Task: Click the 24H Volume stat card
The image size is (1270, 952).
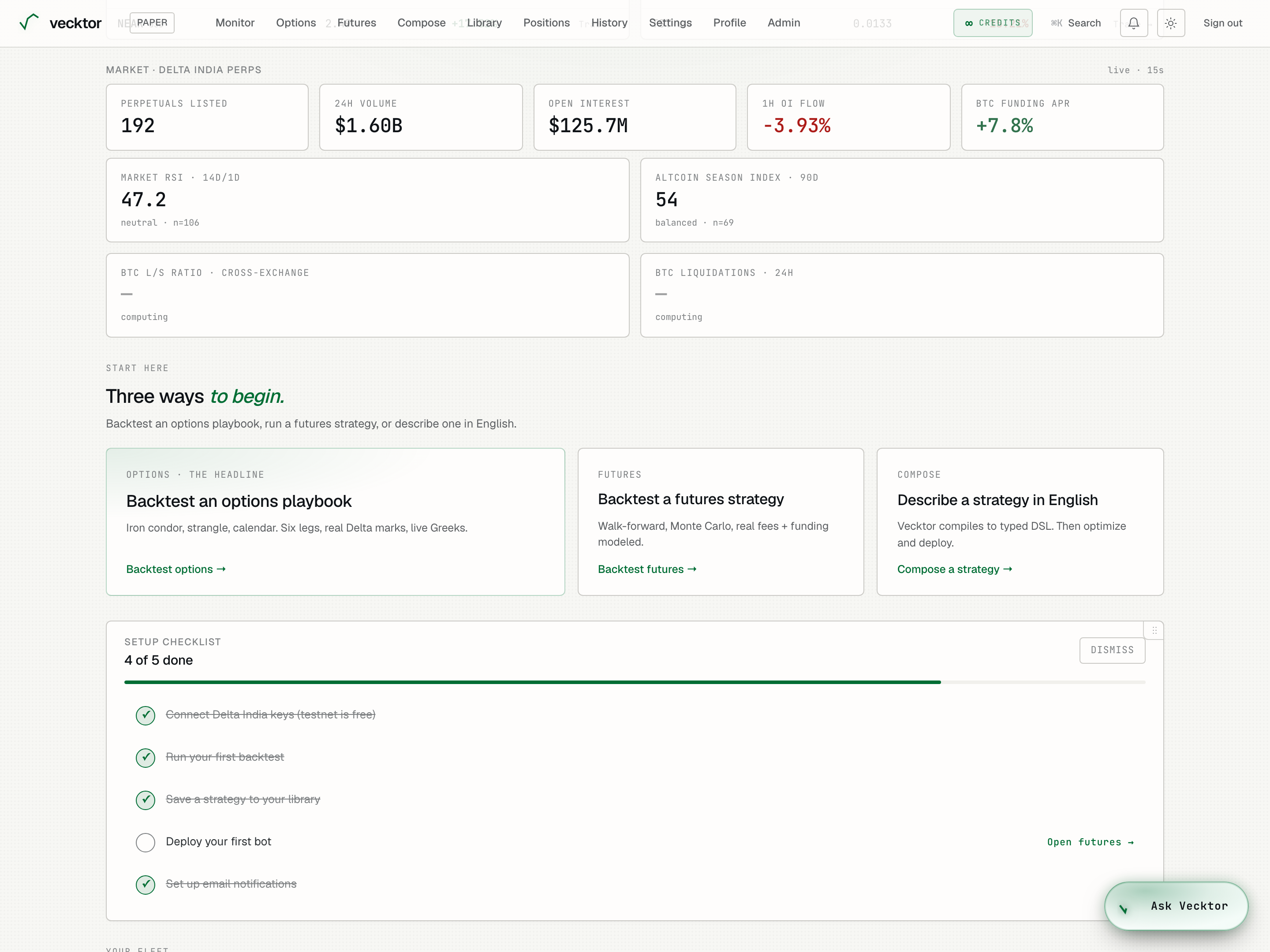Action: (421, 117)
